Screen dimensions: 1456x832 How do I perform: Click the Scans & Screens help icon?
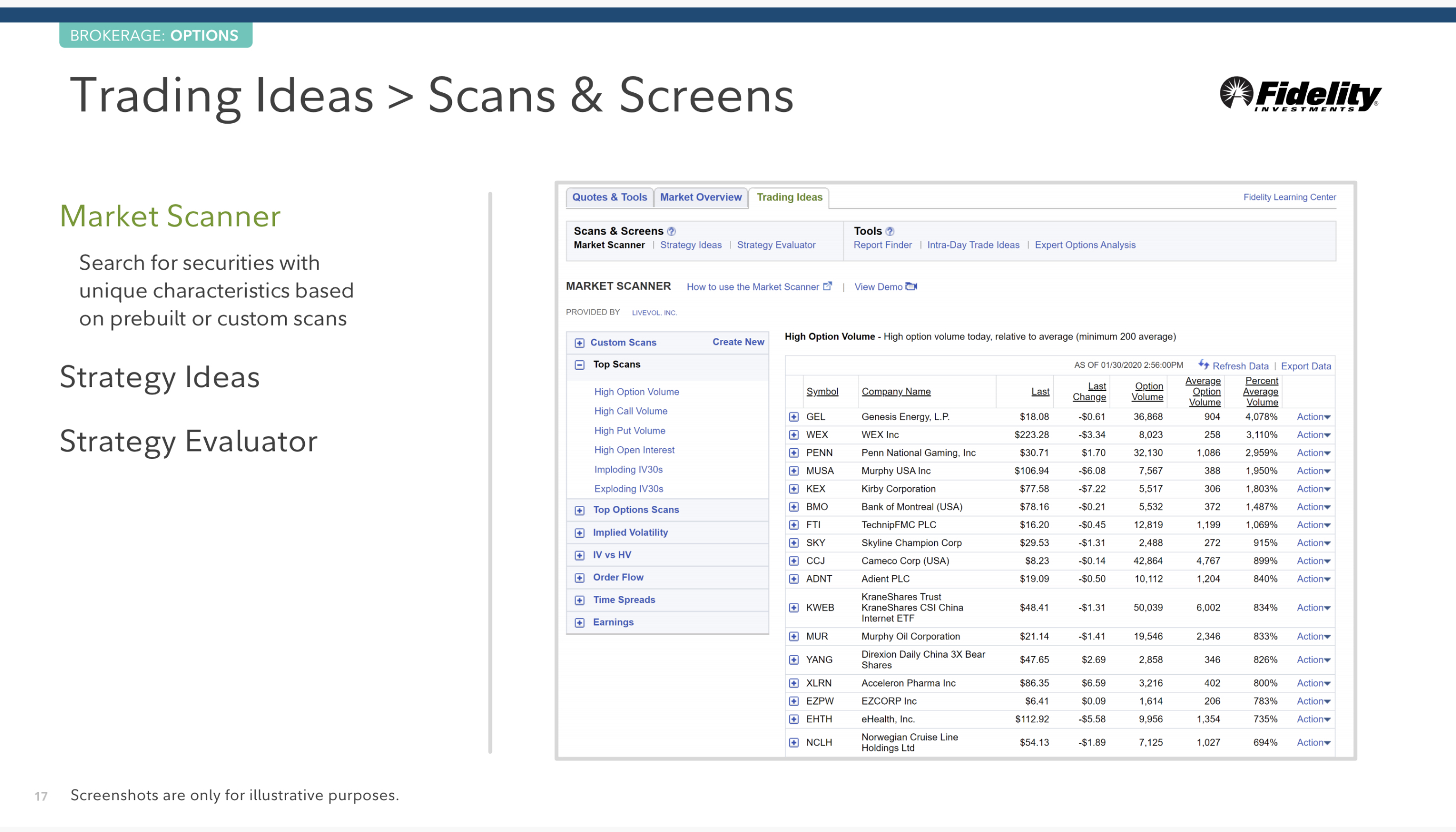[x=671, y=231]
